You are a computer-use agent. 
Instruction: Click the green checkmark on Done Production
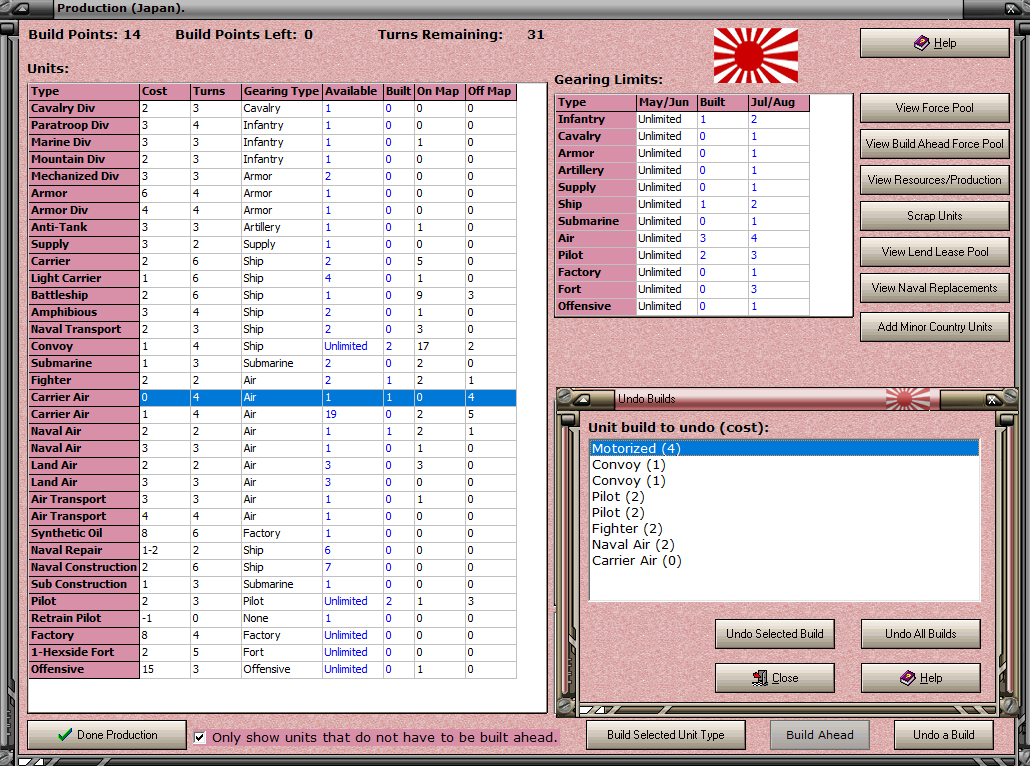click(x=64, y=734)
